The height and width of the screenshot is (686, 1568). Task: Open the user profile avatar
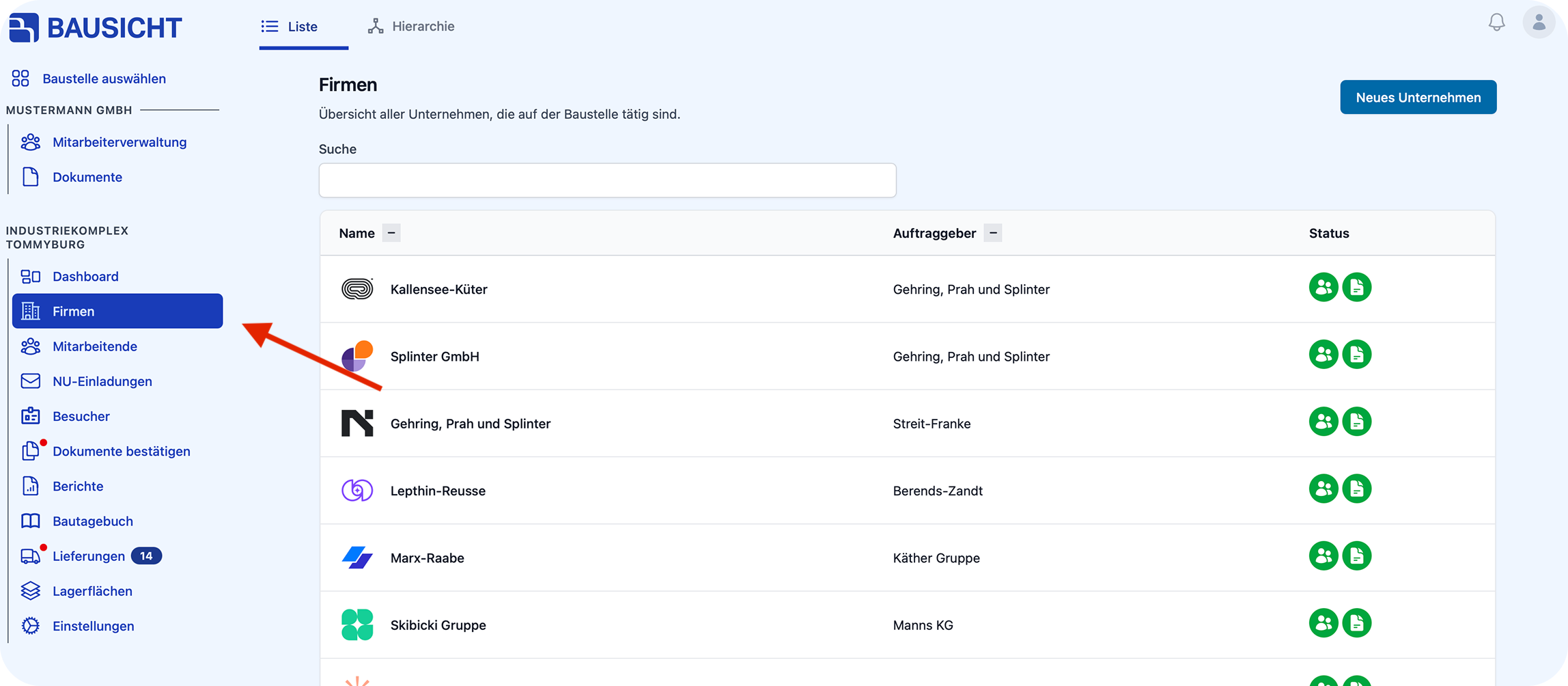click(1539, 23)
